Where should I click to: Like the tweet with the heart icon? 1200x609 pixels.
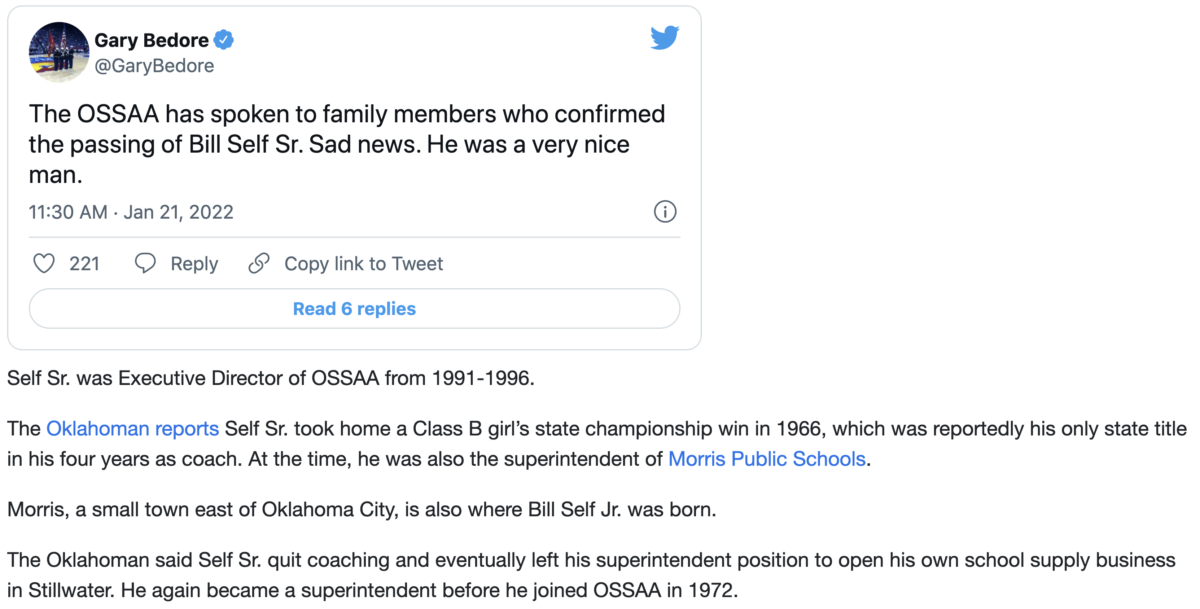[44, 264]
